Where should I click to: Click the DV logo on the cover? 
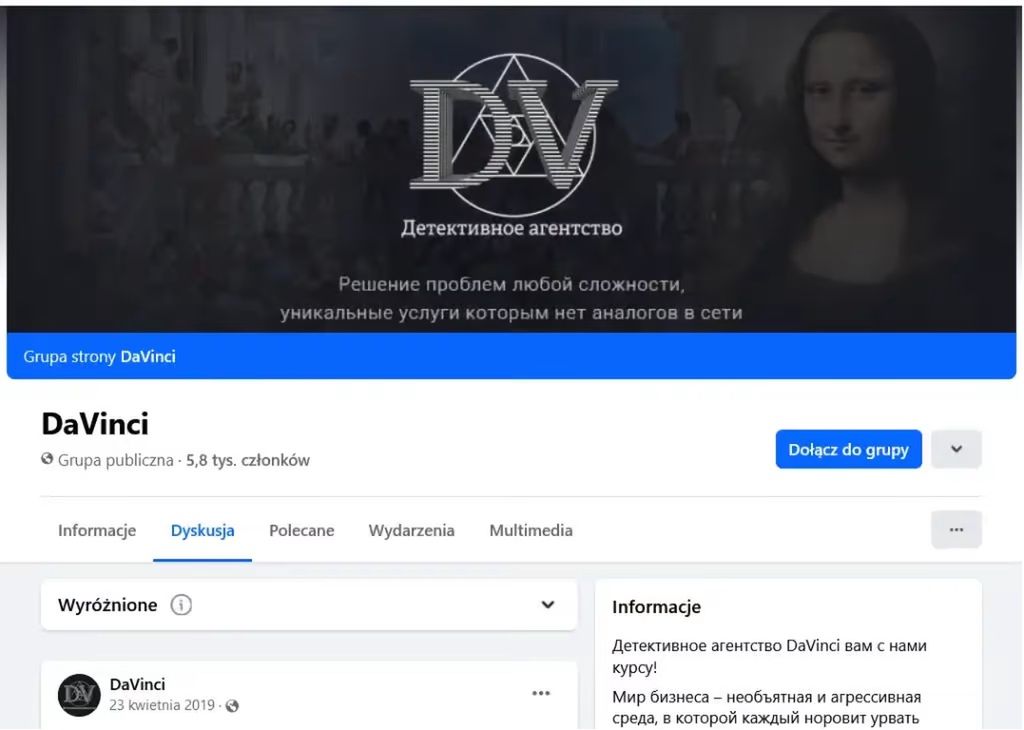(513, 136)
